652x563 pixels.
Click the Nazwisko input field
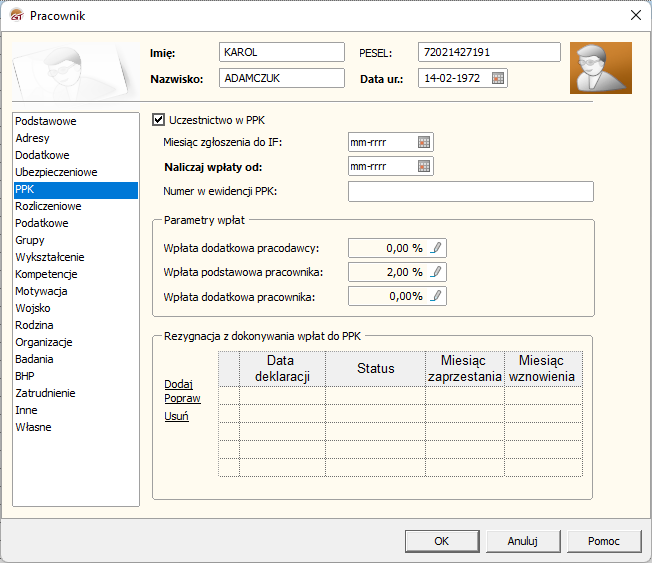[x=282, y=78]
